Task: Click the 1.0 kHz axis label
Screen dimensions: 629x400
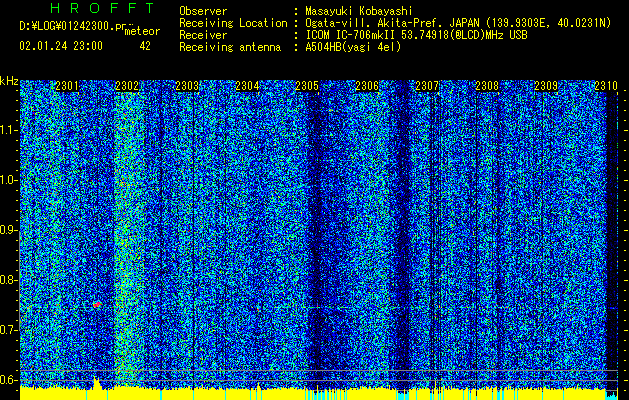Action: point(9,180)
